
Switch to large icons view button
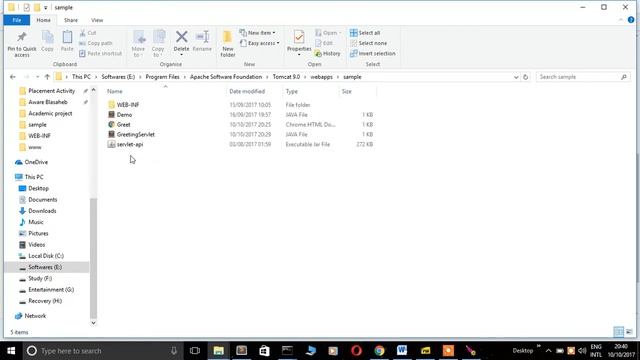tap(629, 332)
